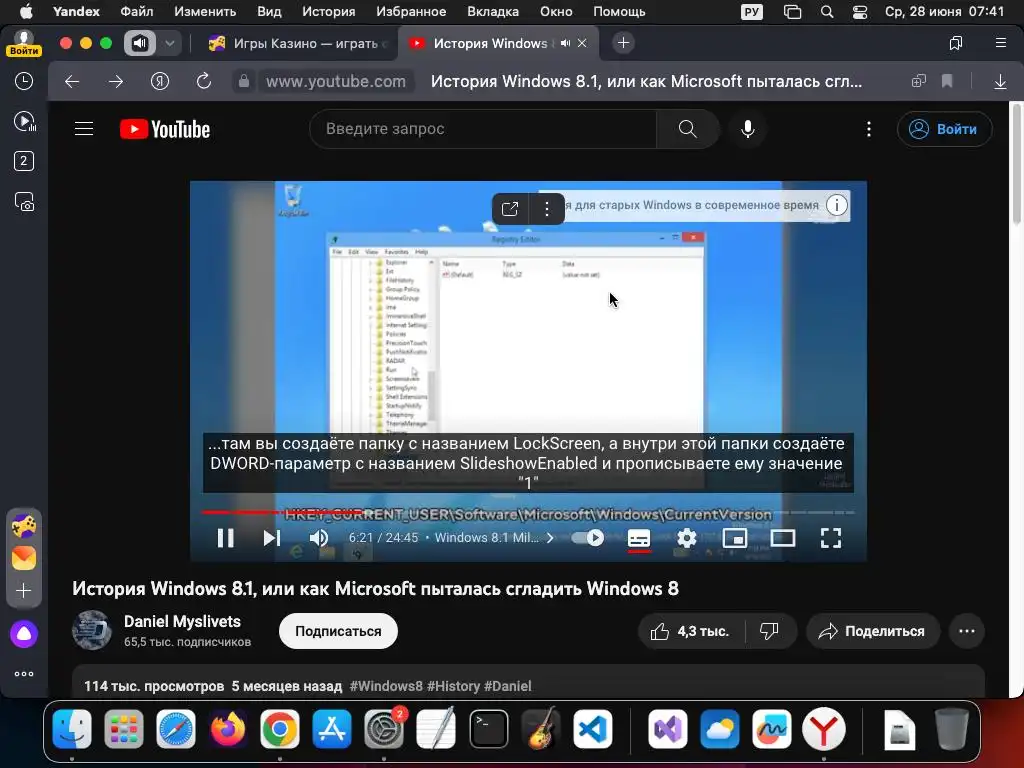Pop out video to separate window
The height and width of the screenshot is (768, 1024).
click(x=510, y=209)
